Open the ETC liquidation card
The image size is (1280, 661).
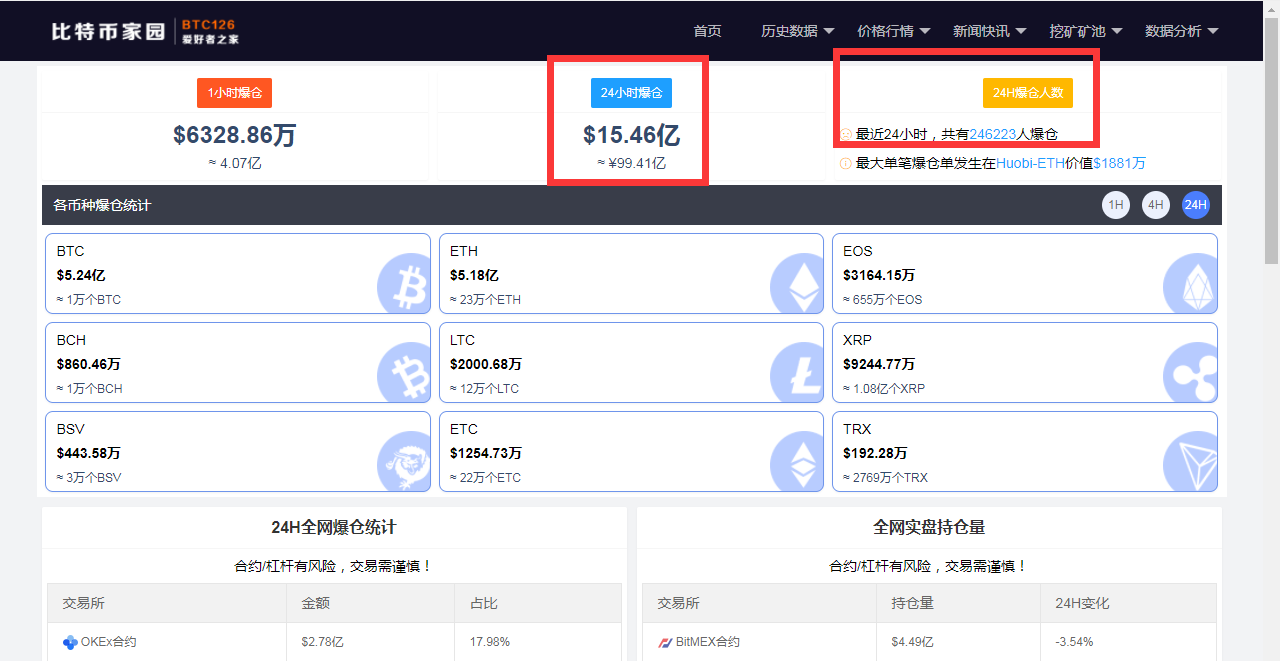coord(631,452)
